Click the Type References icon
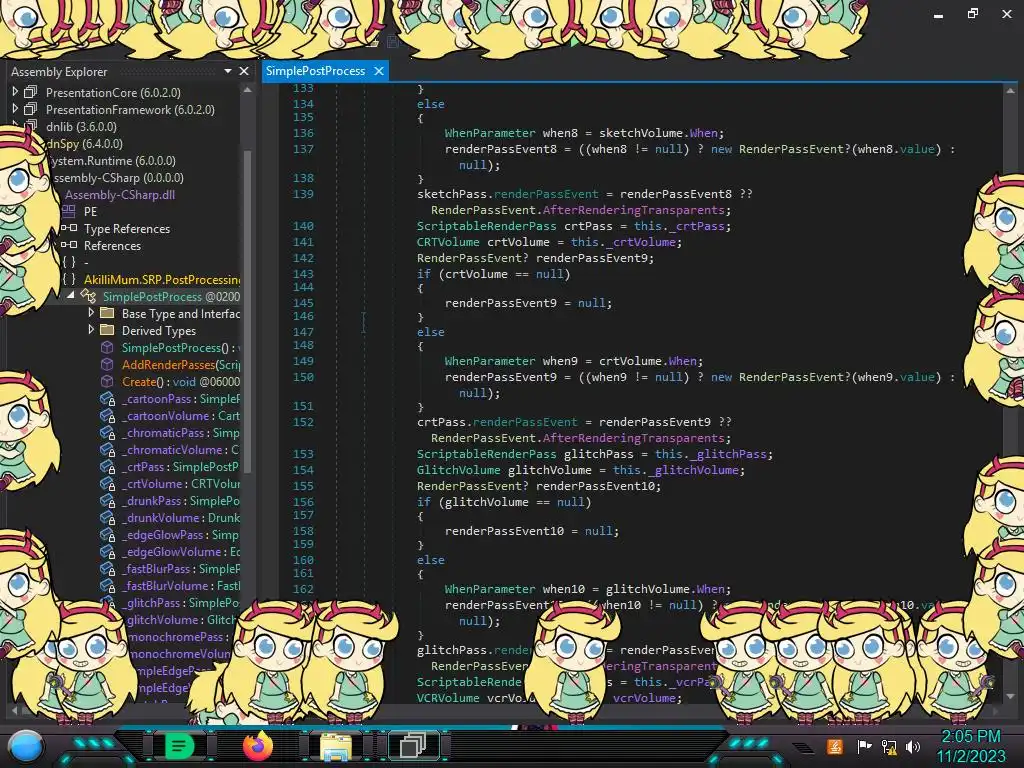This screenshot has height=768, width=1024. [x=69, y=228]
